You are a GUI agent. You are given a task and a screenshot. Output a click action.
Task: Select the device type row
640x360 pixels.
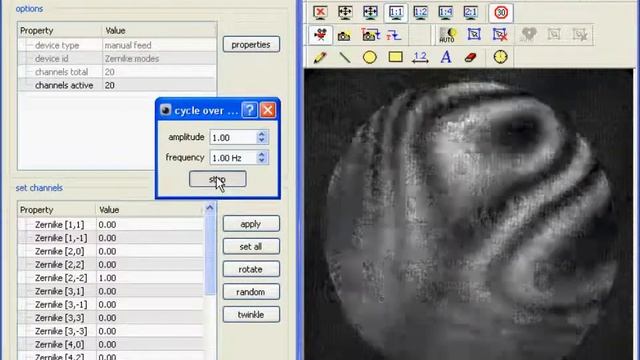117,45
